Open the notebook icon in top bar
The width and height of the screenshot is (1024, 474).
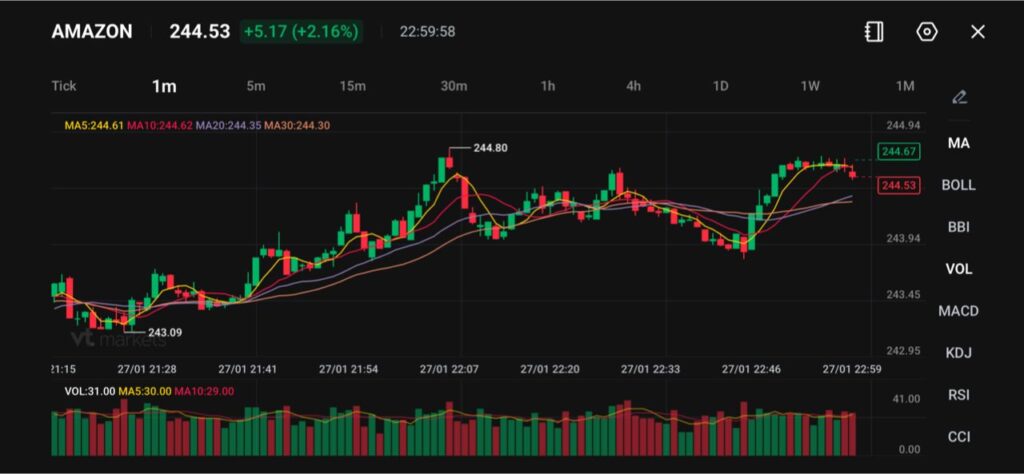click(874, 32)
